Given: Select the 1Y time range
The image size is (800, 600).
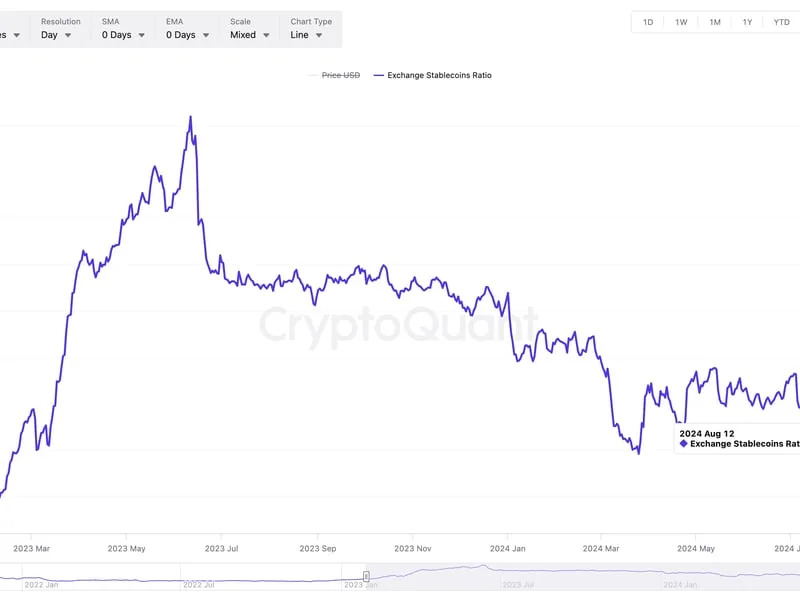Looking at the screenshot, I should (x=747, y=22).
